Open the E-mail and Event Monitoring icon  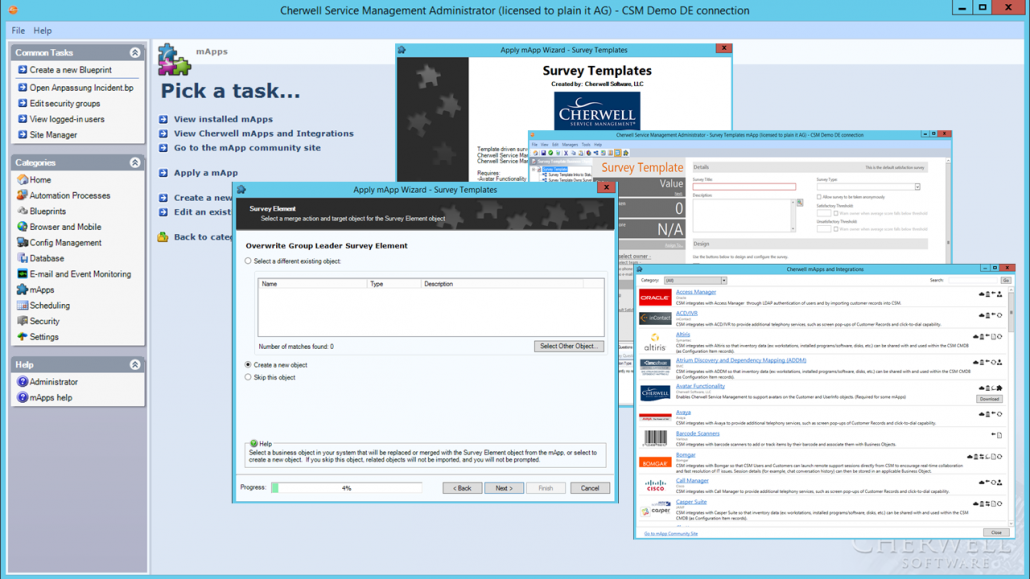click(x=22, y=274)
